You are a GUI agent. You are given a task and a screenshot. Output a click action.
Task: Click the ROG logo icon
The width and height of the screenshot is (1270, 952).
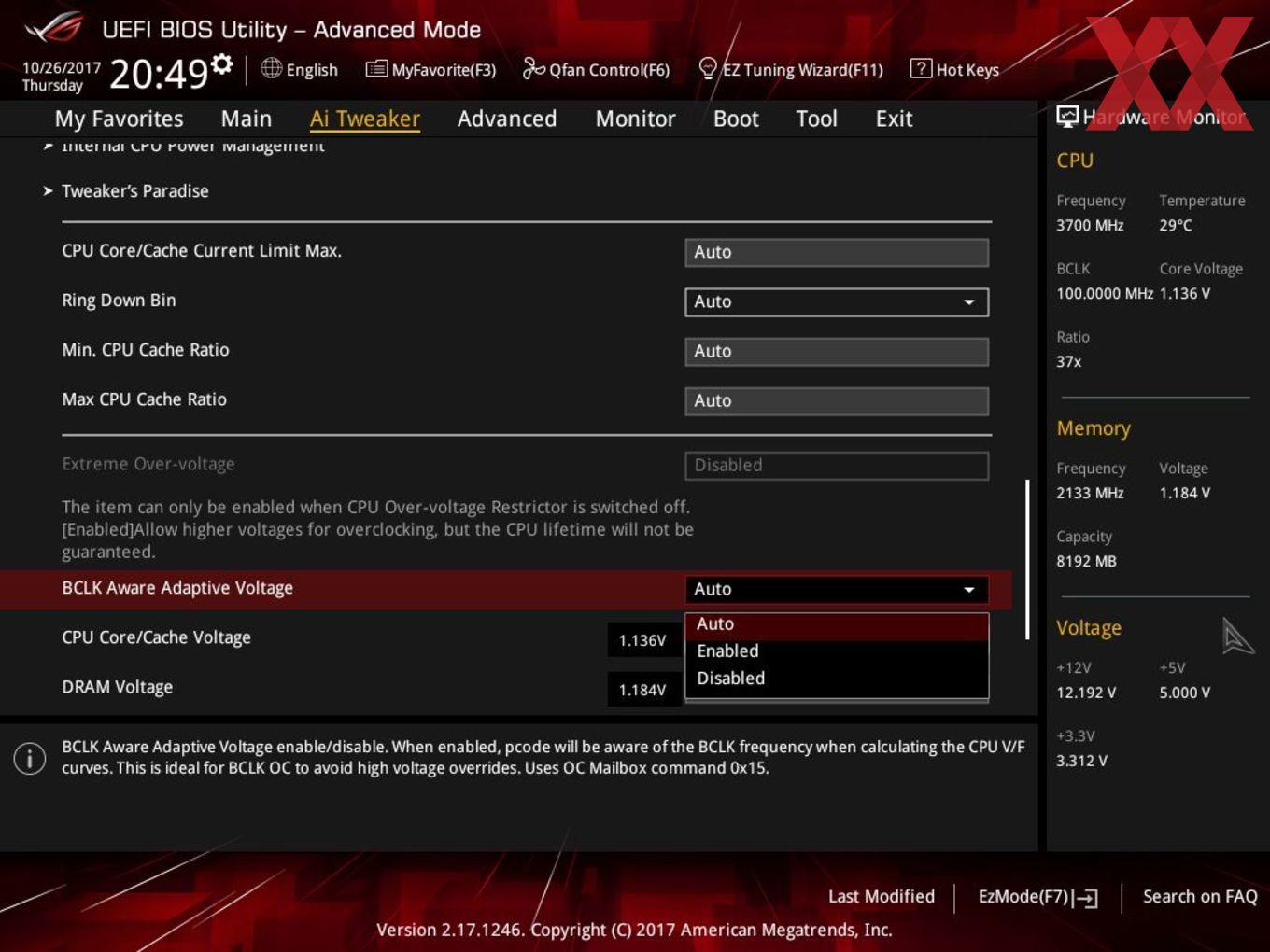[x=54, y=28]
